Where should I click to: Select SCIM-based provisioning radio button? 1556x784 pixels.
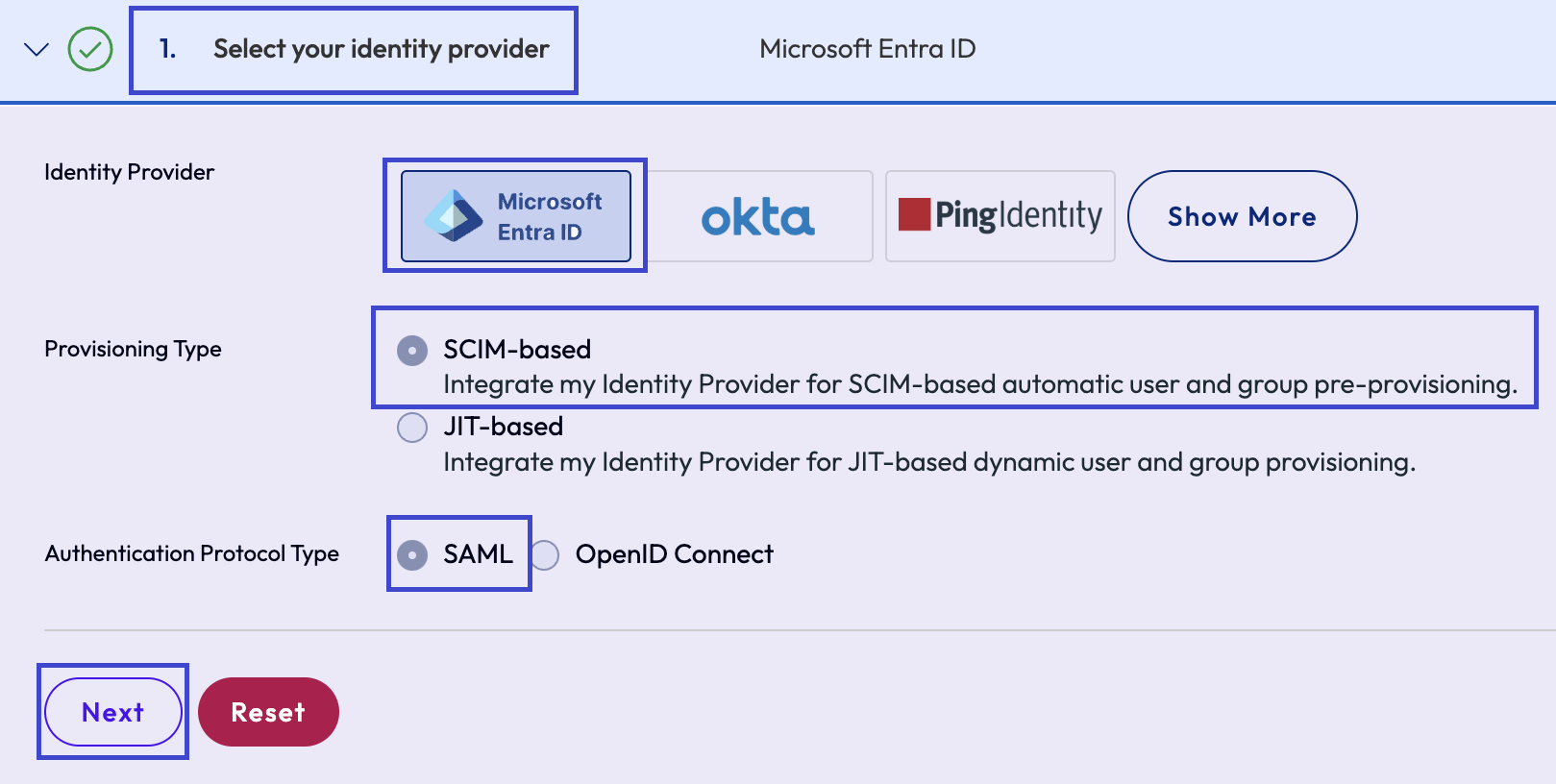[x=412, y=351]
